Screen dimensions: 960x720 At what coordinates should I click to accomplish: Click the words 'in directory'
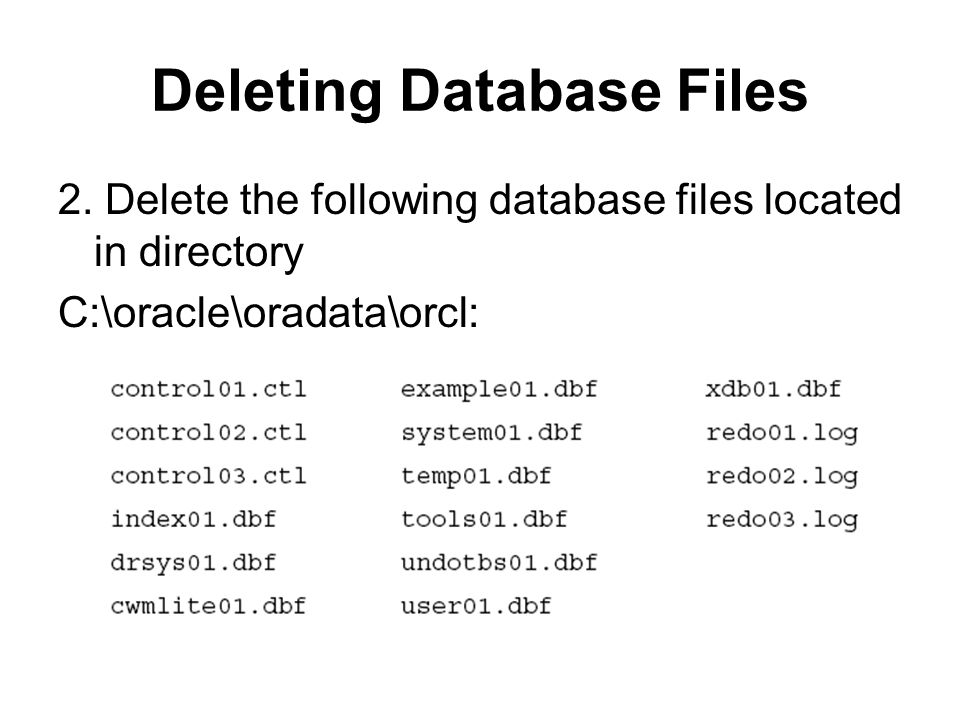point(198,253)
